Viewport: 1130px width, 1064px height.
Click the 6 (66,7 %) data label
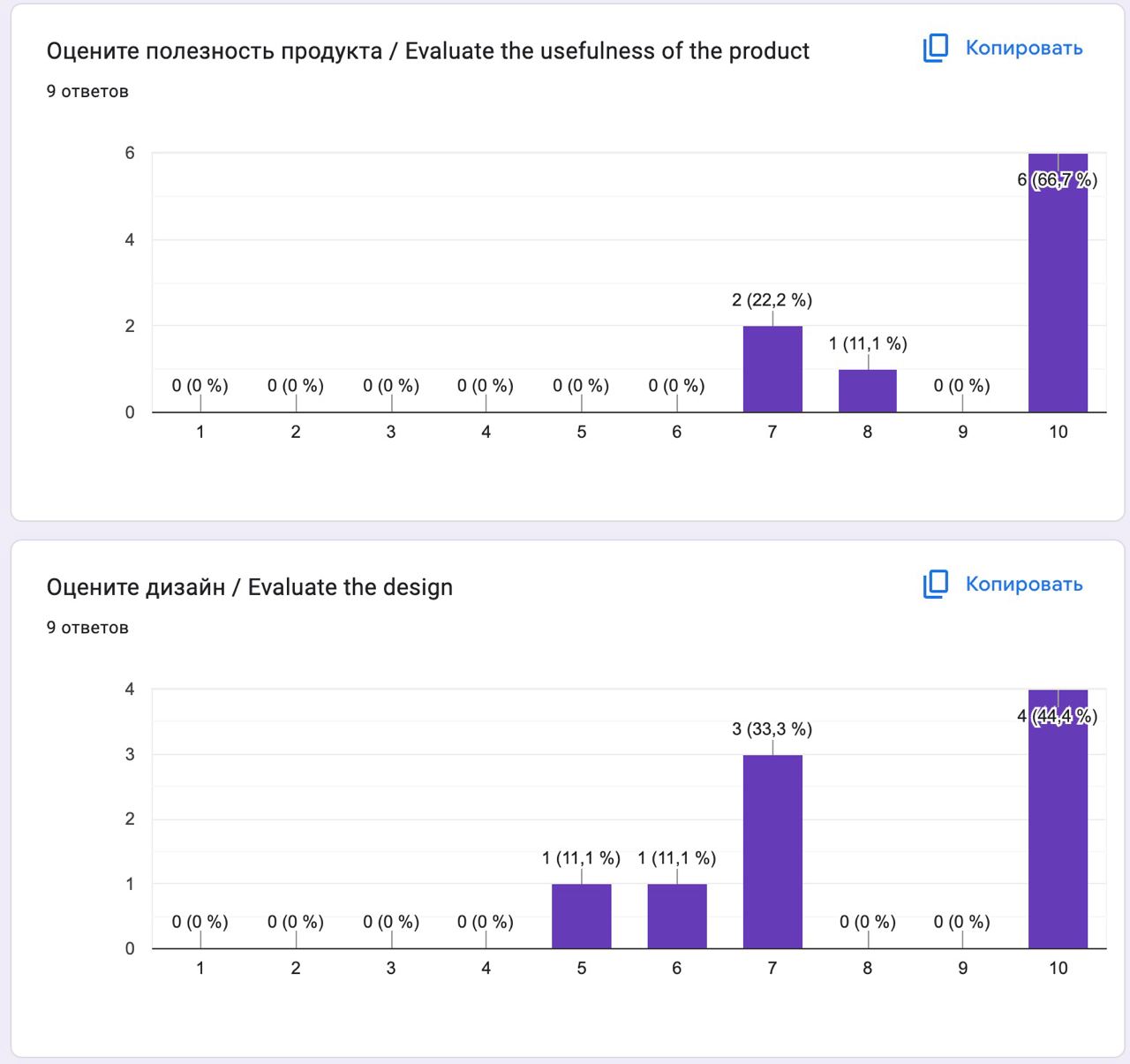tap(1057, 180)
